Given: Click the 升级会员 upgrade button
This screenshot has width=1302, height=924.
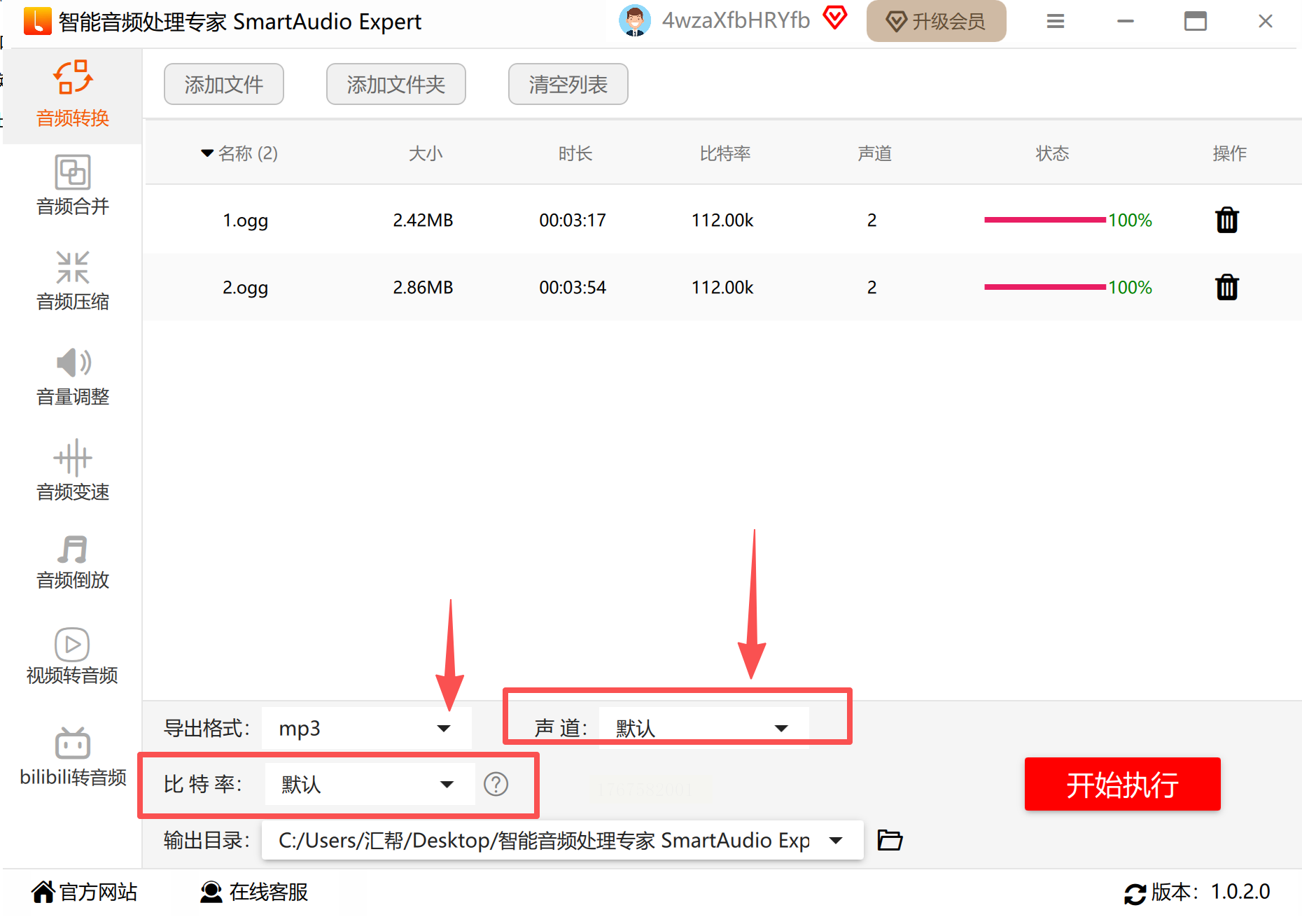Looking at the screenshot, I should (x=936, y=21).
